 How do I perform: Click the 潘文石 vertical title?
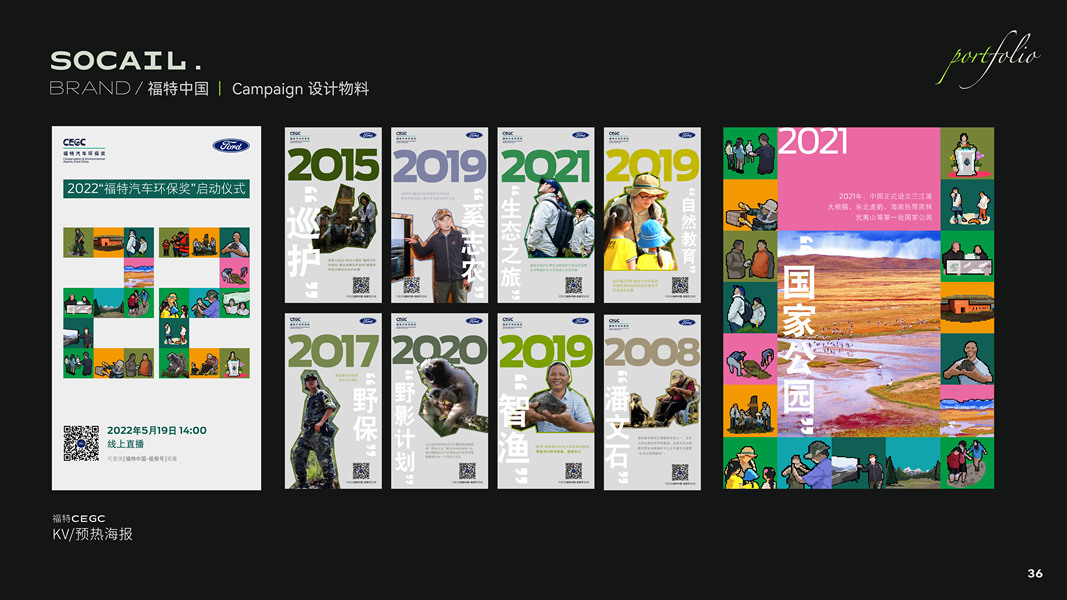point(618,427)
